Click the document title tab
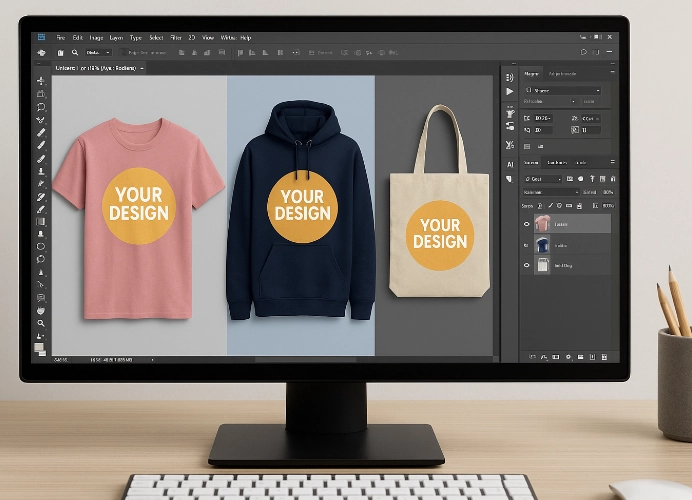 95,68
